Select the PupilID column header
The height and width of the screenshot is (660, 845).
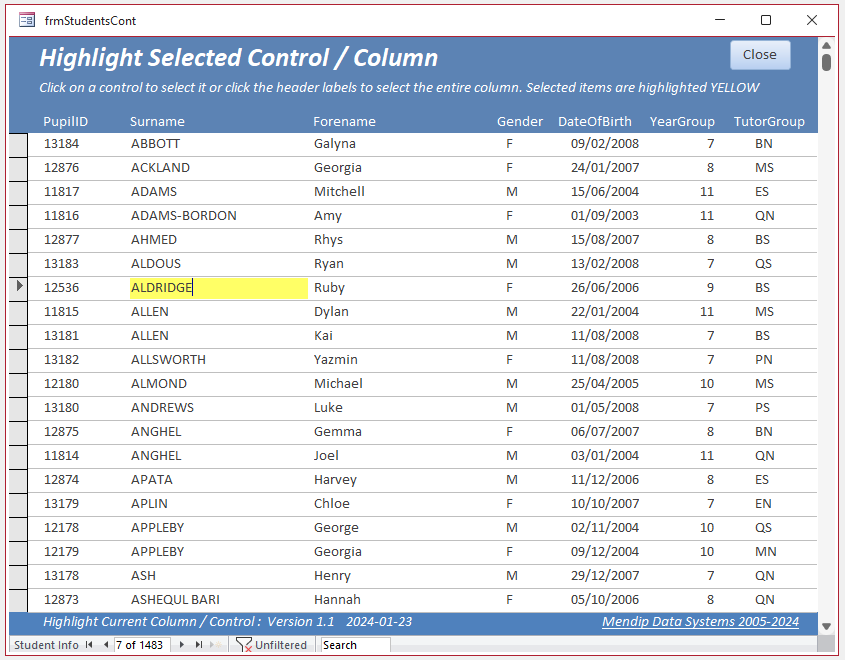(66, 121)
